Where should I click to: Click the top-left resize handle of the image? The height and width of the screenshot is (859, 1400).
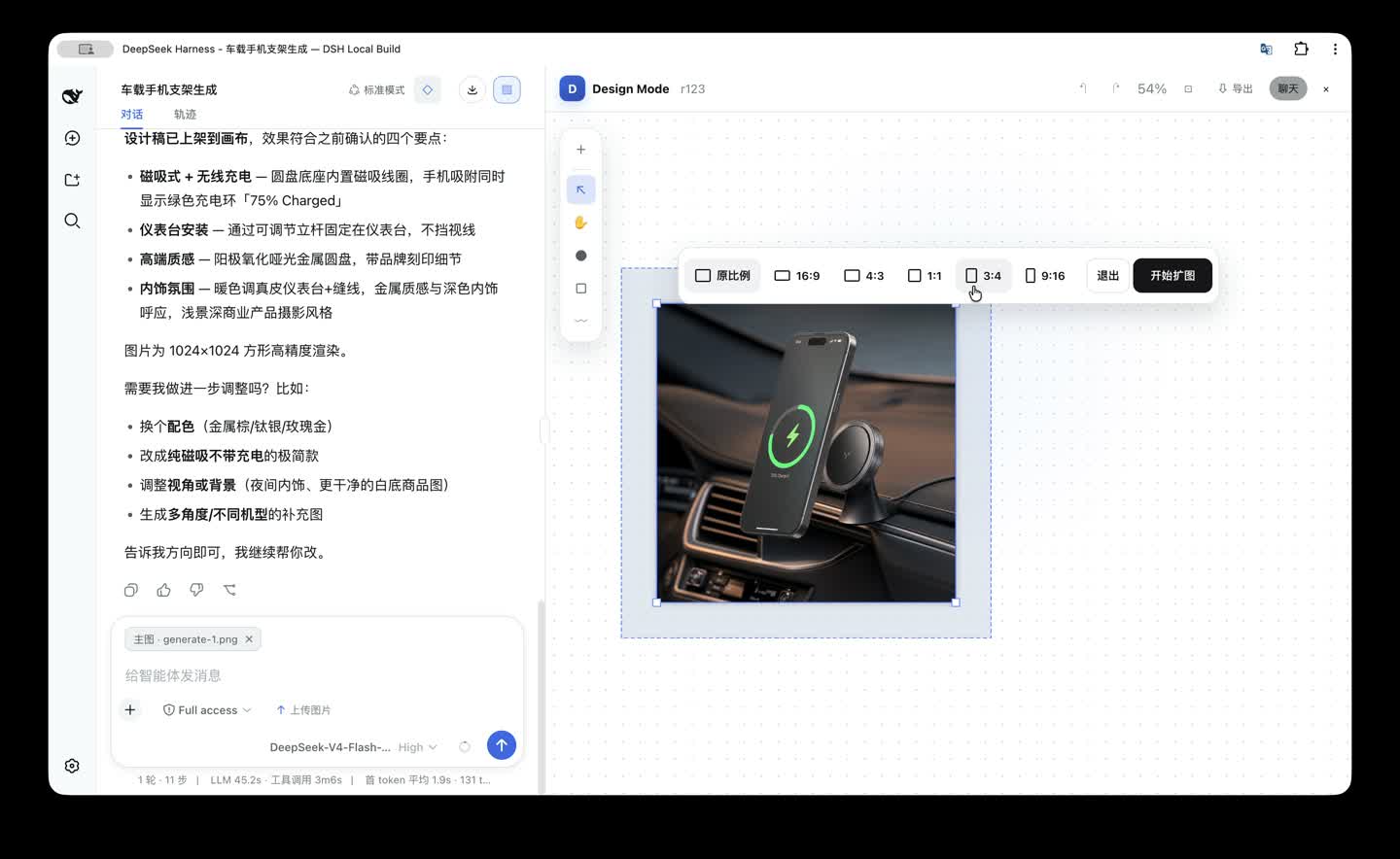click(x=657, y=304)
